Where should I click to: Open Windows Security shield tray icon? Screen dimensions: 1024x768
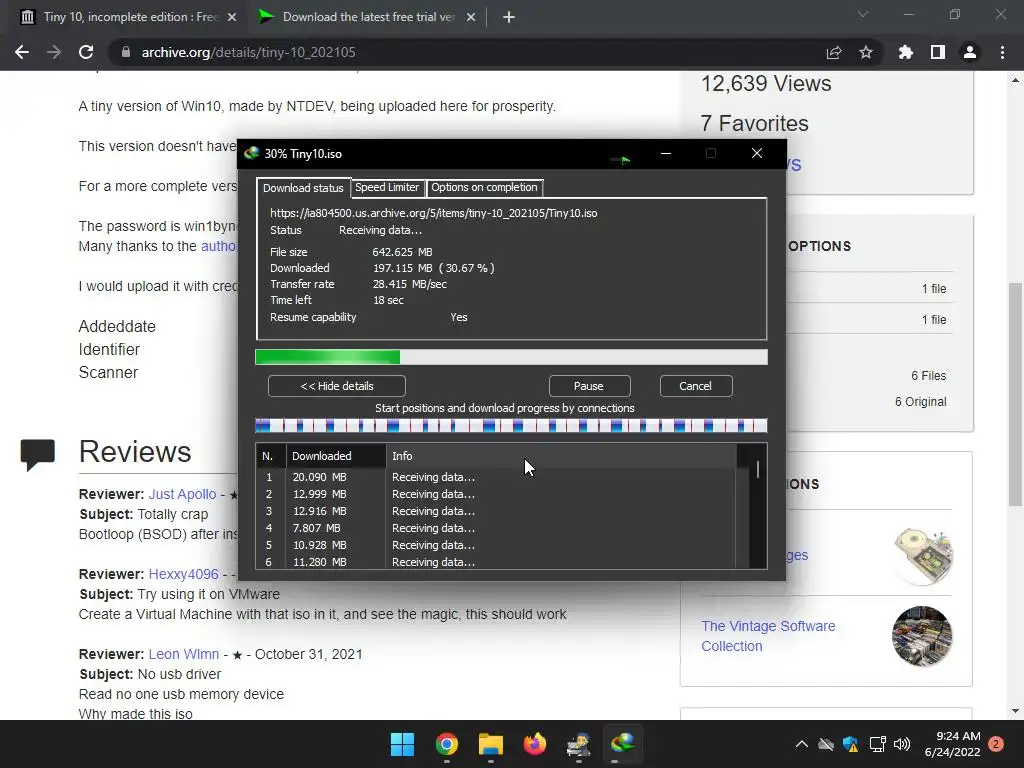(850, 744)
